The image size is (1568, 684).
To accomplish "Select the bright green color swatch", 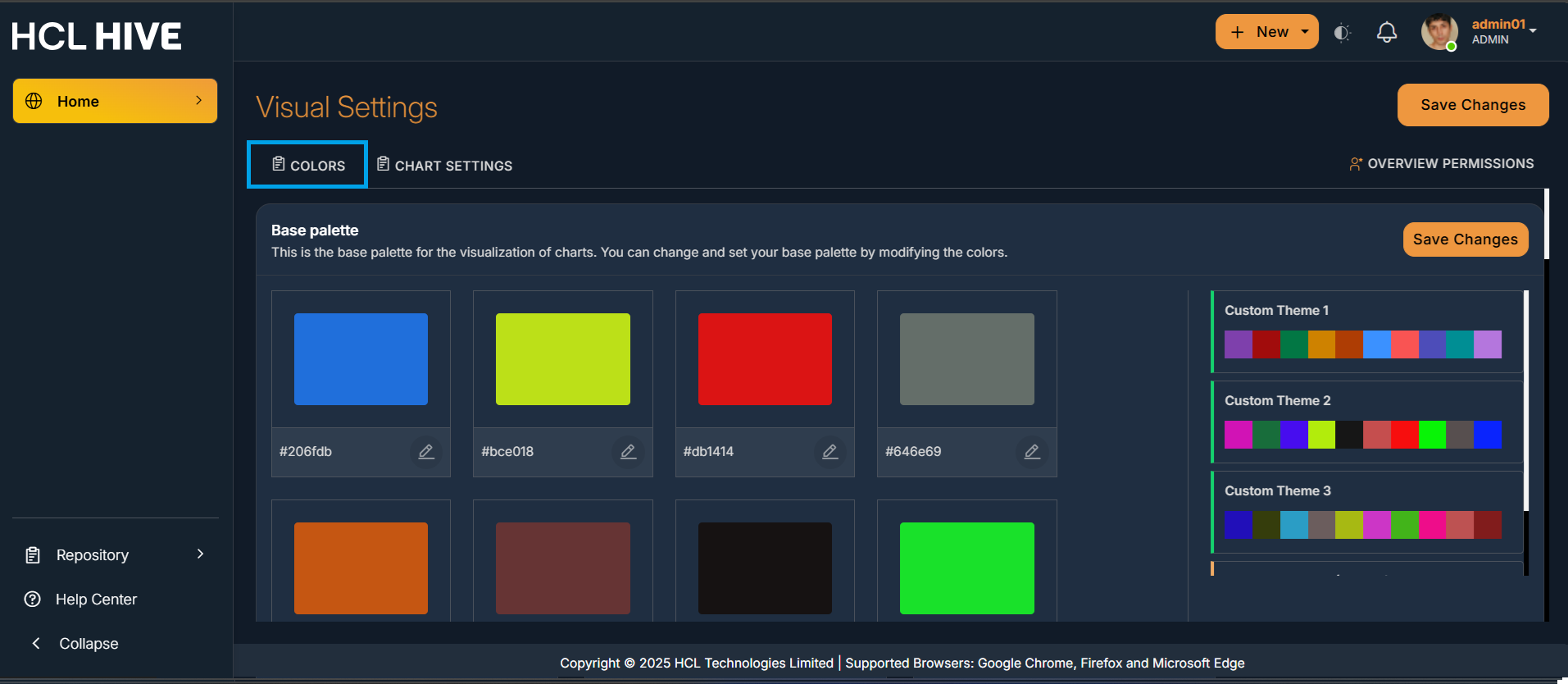I will pyautogui.click(x=966, y=568).
